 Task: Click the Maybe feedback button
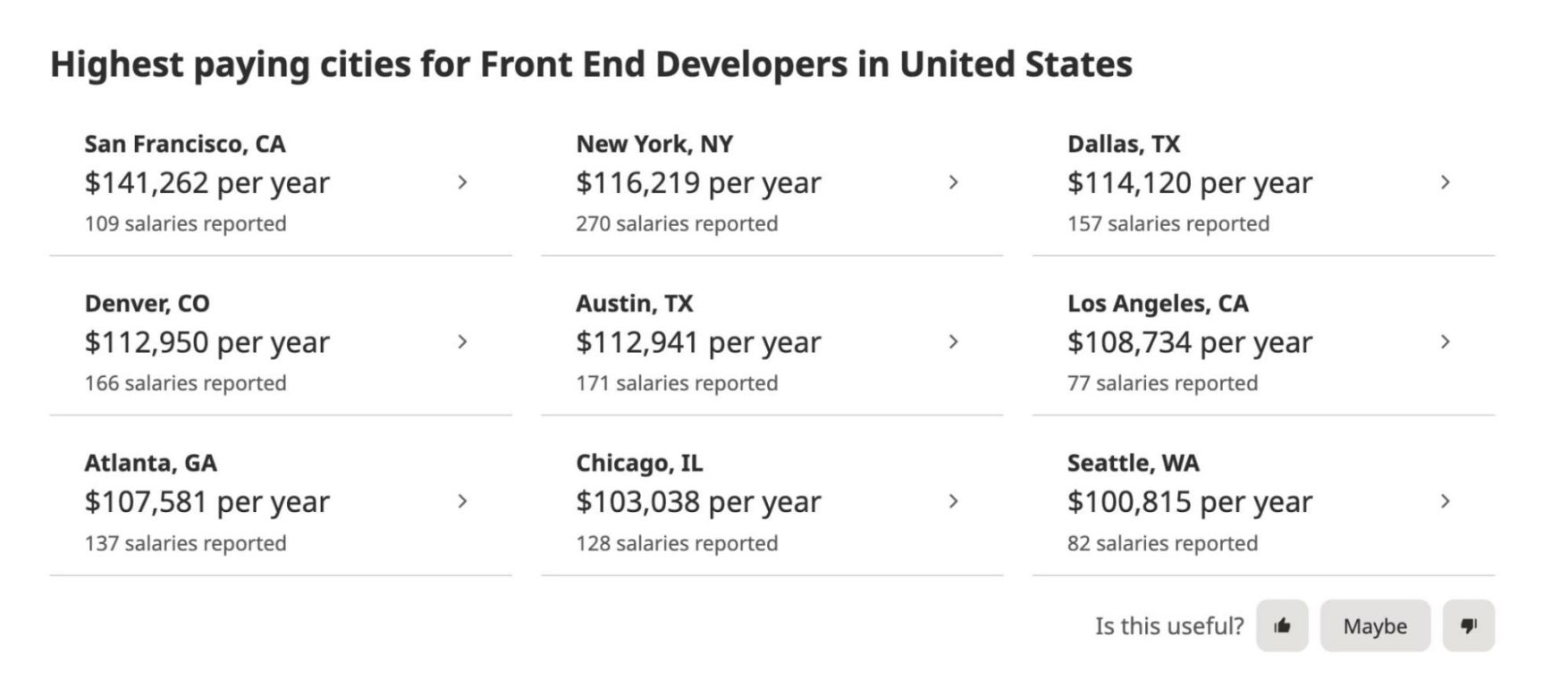[x=1375, y=626]
